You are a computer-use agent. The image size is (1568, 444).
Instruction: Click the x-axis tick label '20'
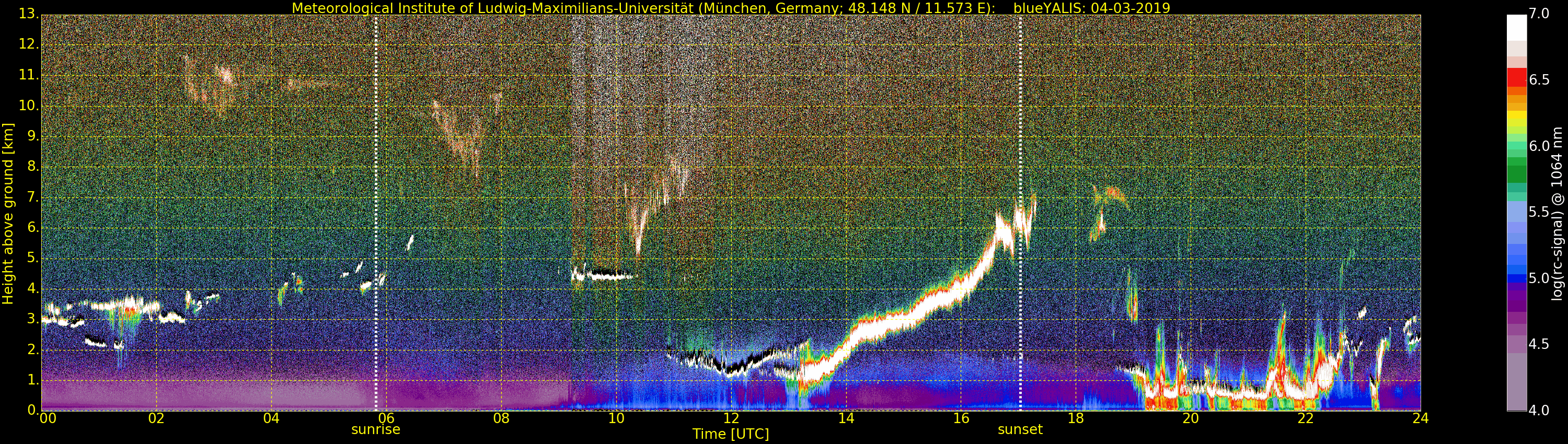click(1191, 418)
